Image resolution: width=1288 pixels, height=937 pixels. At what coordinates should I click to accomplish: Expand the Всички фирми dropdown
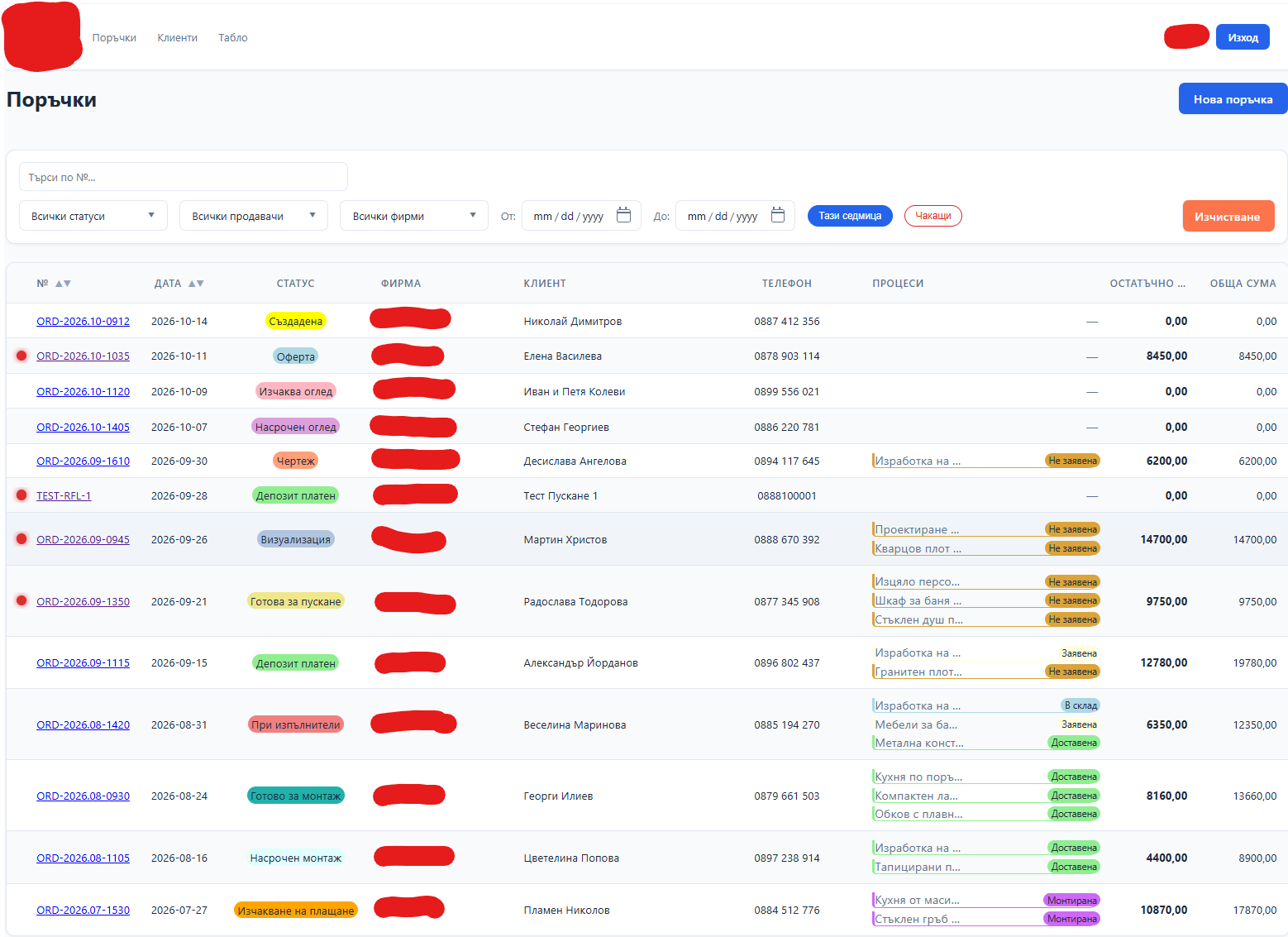pyautogui.click(x=414, y=216)
